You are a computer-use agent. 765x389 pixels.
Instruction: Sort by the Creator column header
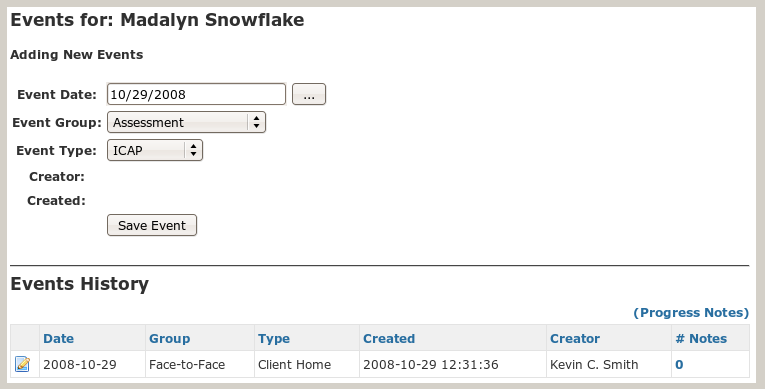point(575,338)
